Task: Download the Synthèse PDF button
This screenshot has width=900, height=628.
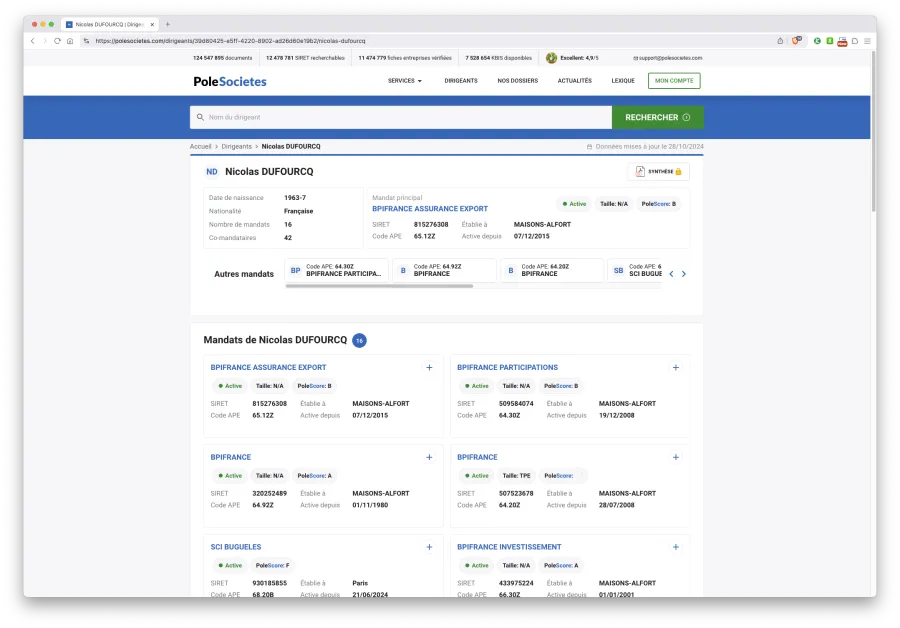Action: click(x=658, y=172)
